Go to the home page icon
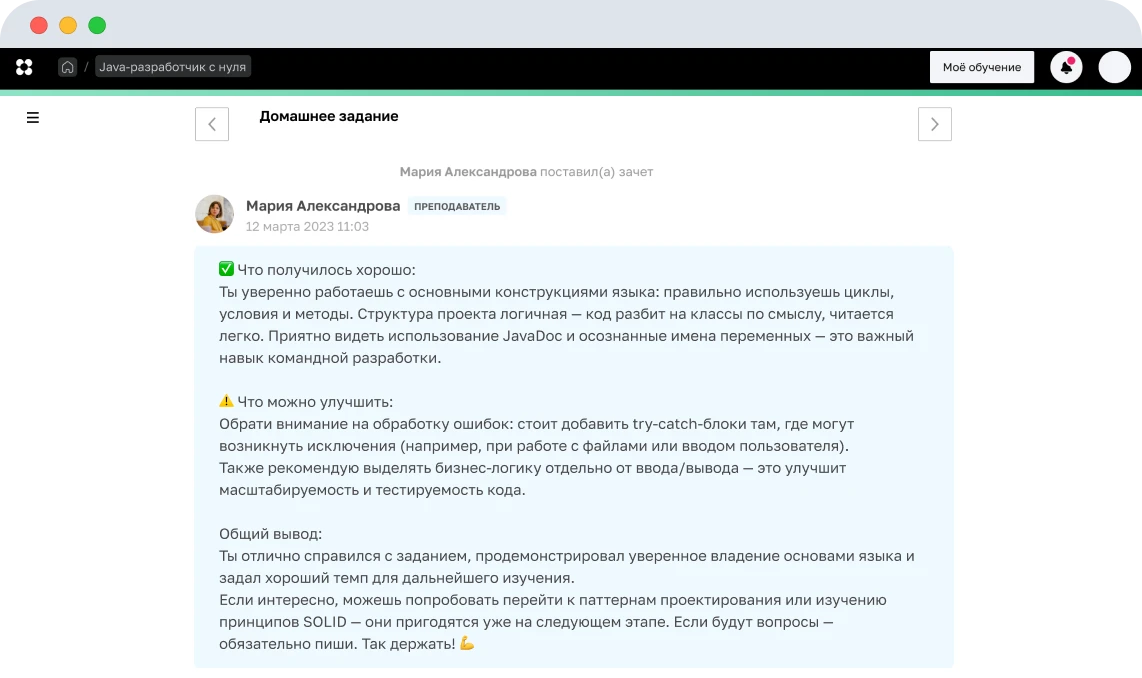The width and height of the screenshot is (1142, 678). (67, 67)
